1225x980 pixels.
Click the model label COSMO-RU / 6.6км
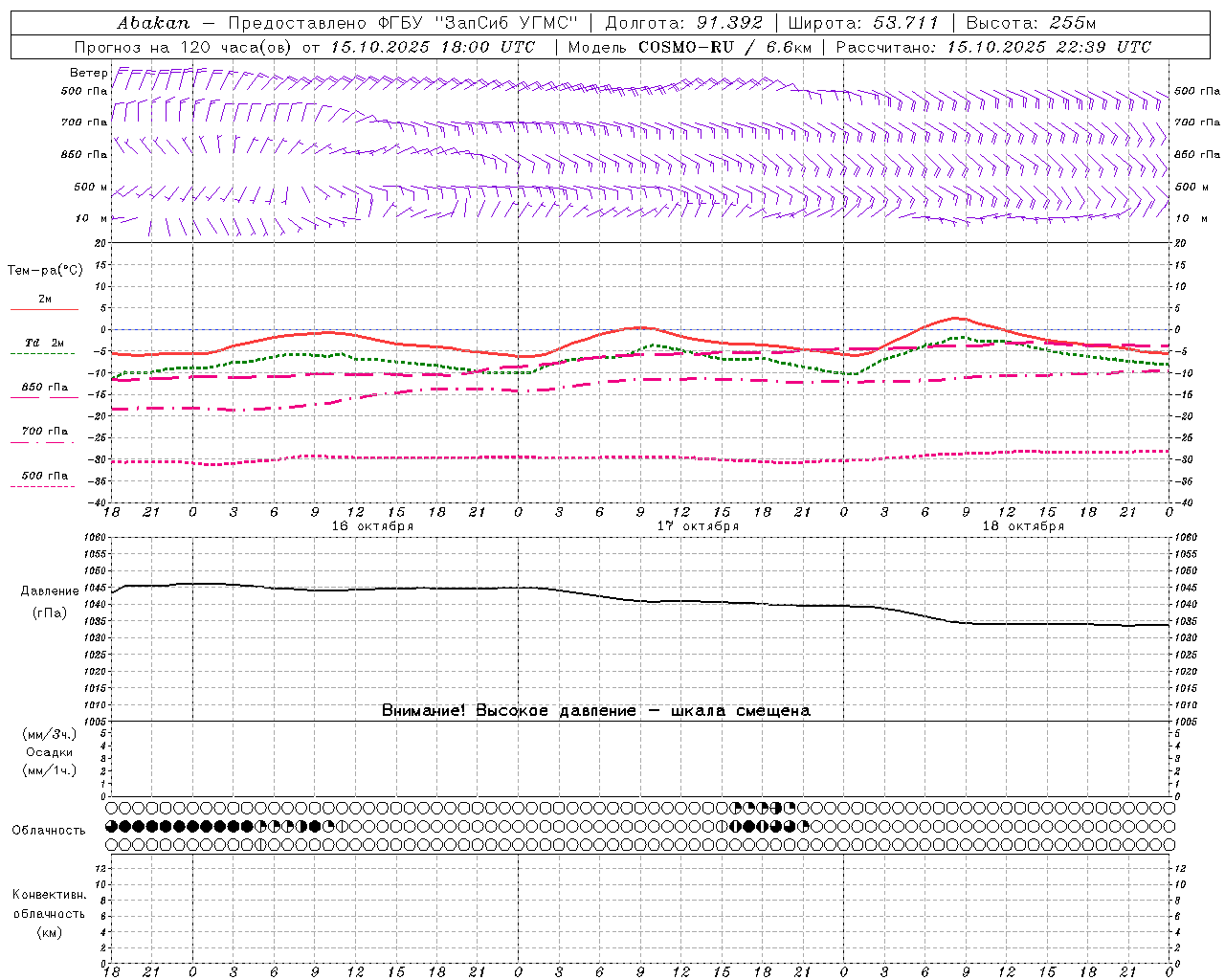click(x=724, y=47)
